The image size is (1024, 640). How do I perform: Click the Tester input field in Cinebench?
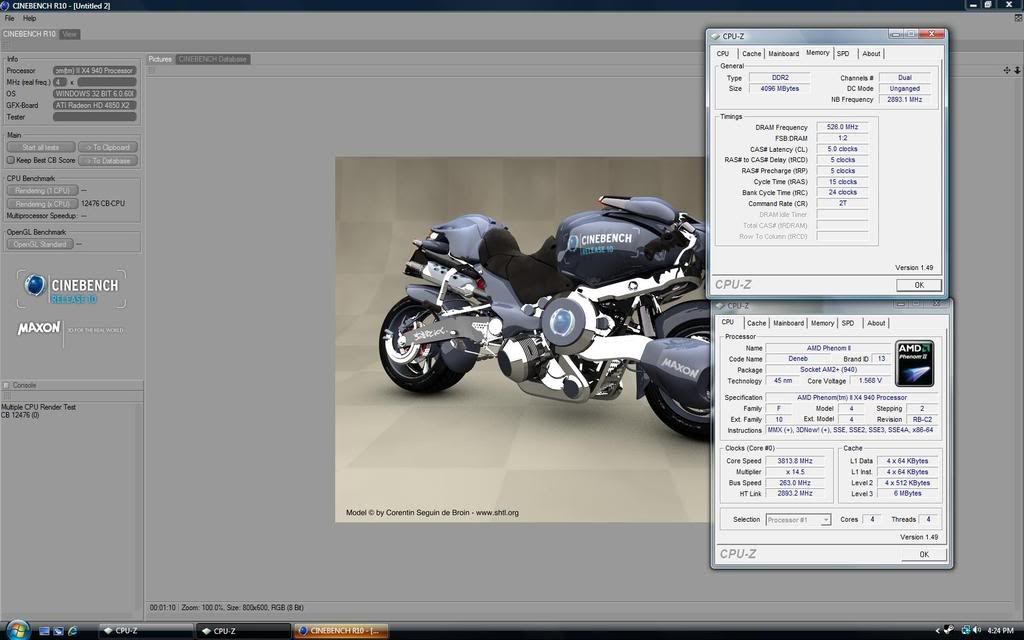click(95, 117)
